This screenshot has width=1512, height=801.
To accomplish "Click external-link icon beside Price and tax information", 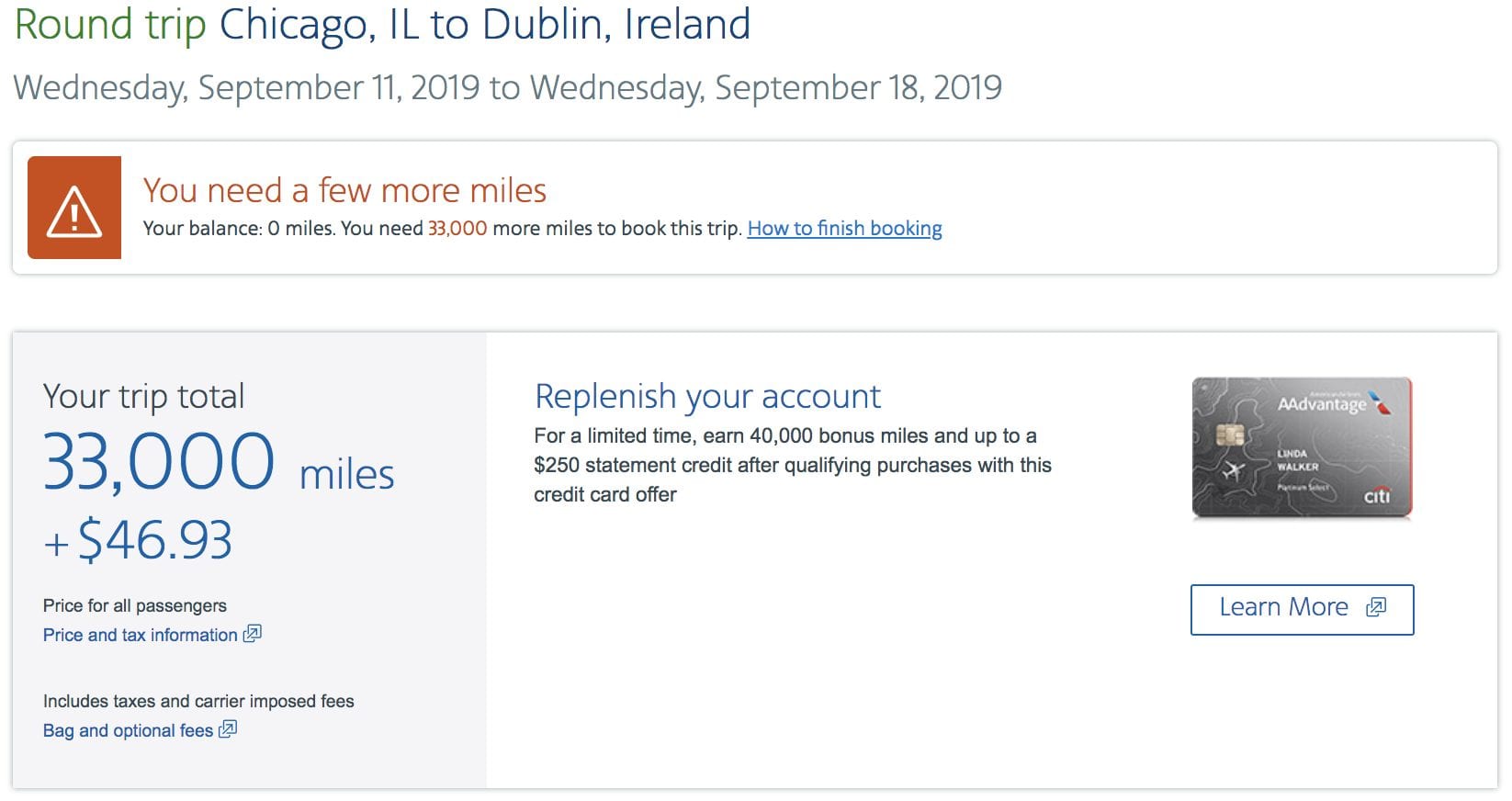I will [253, 634].
